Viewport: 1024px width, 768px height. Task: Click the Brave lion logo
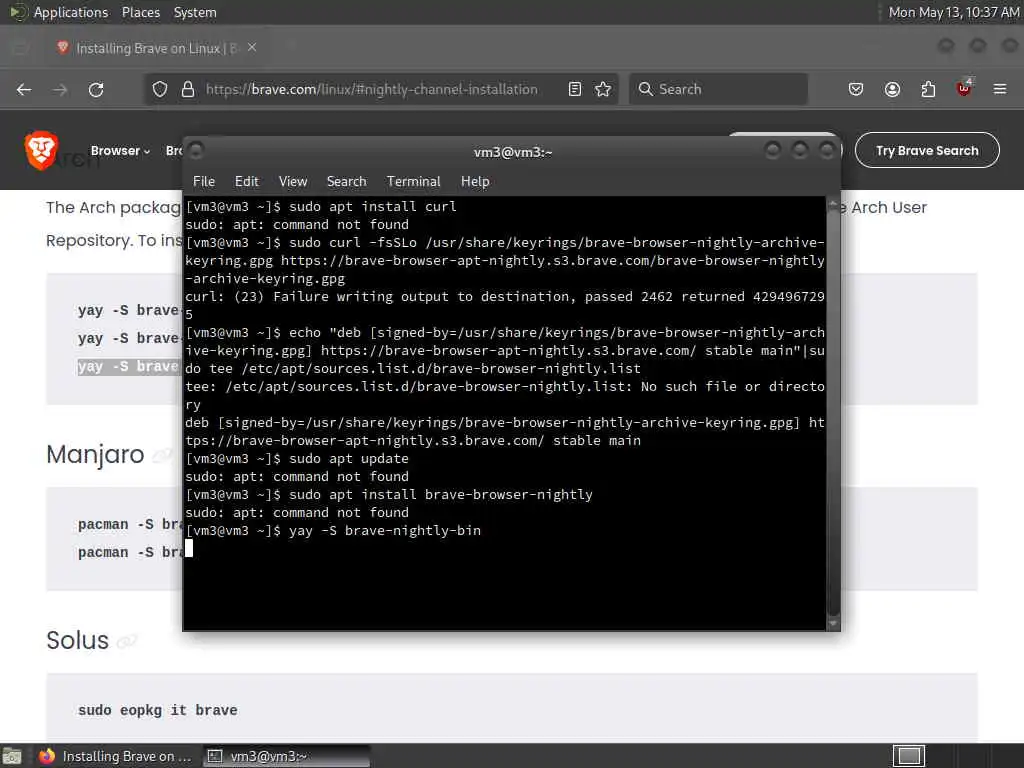41,150
